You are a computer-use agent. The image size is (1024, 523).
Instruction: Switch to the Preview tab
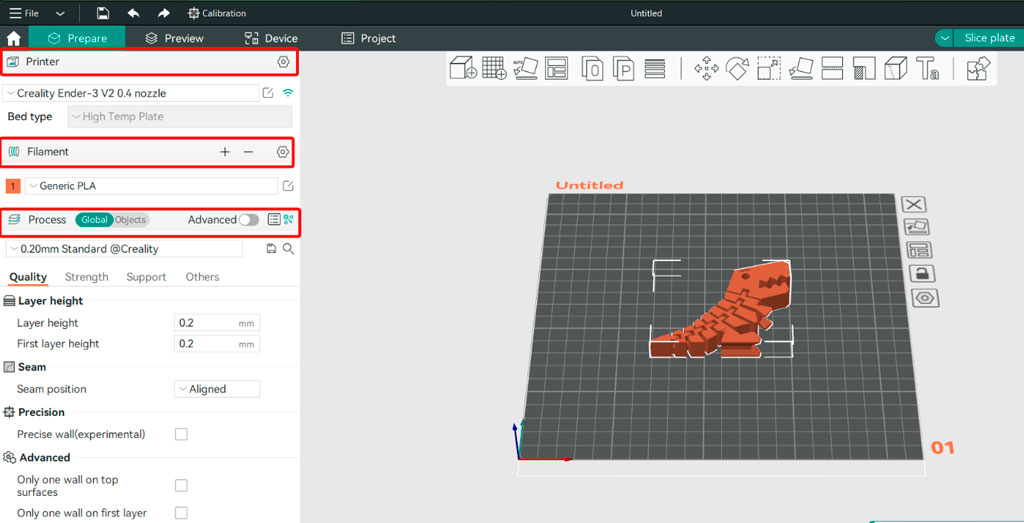coord(174,39)
